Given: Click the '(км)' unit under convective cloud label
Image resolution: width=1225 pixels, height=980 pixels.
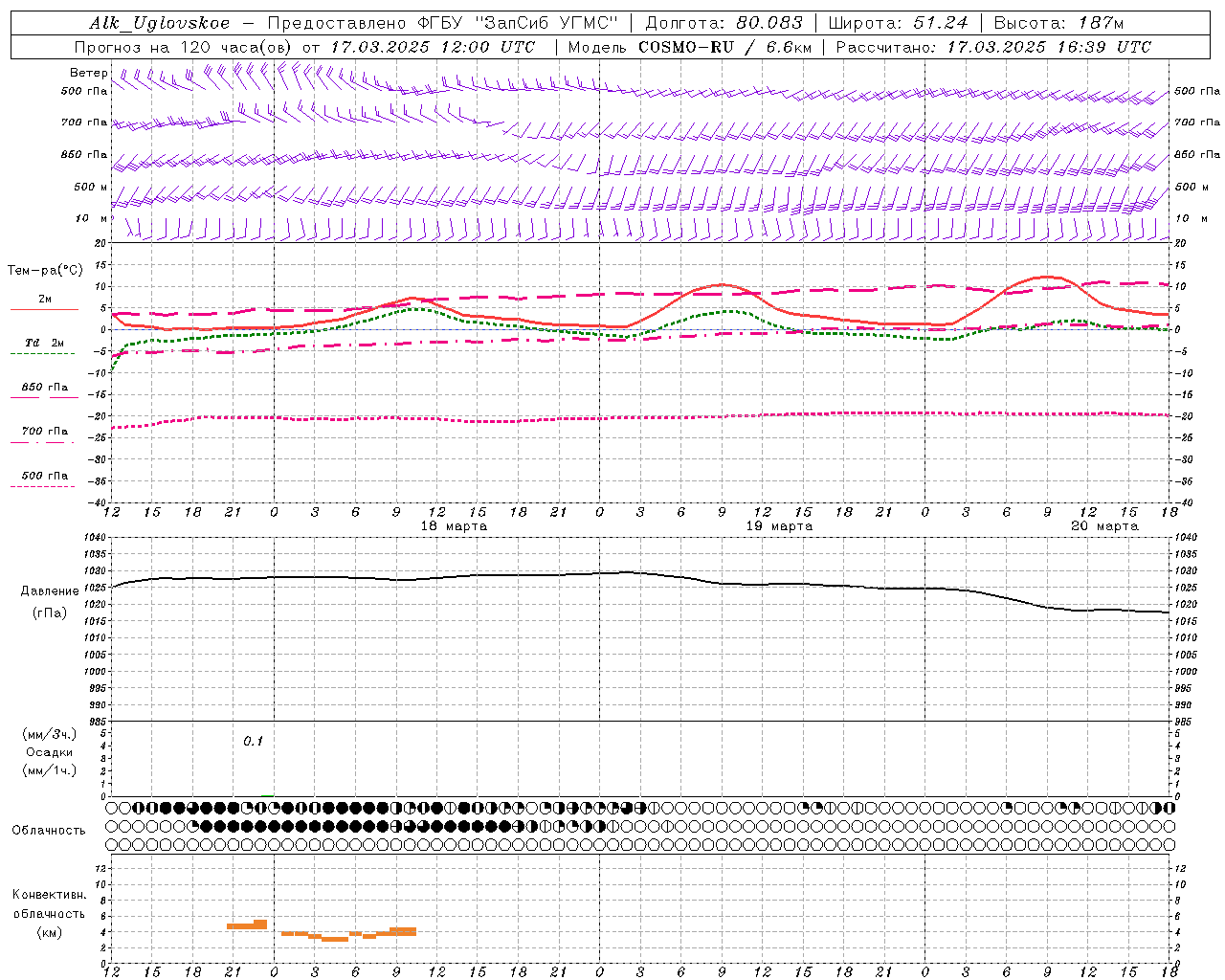Looking at the screenshot, I should (x=50, y=932).
